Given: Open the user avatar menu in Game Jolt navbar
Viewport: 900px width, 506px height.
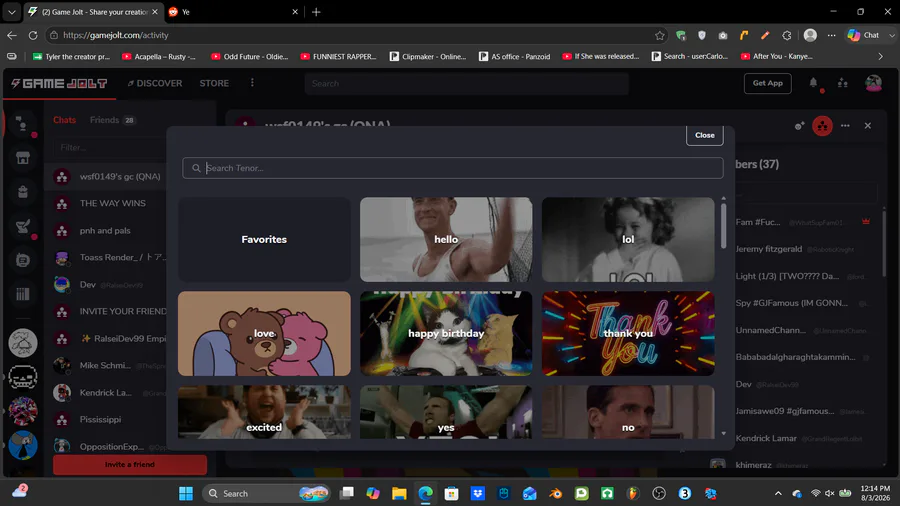Looking at the screenshot, I should 873,83.
